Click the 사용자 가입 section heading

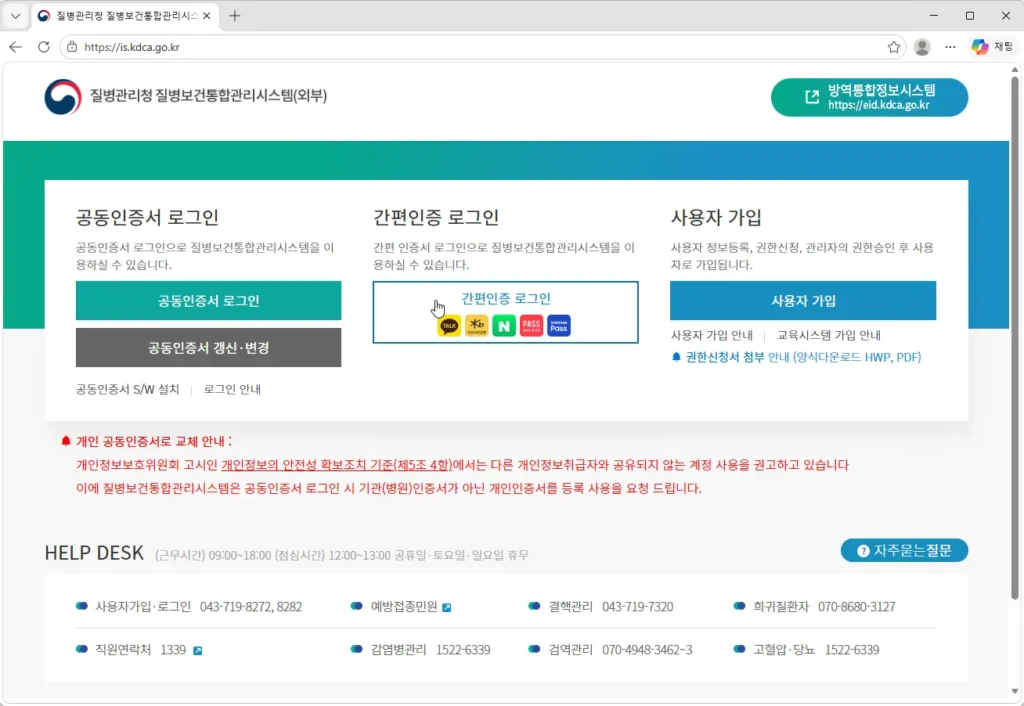716,217
